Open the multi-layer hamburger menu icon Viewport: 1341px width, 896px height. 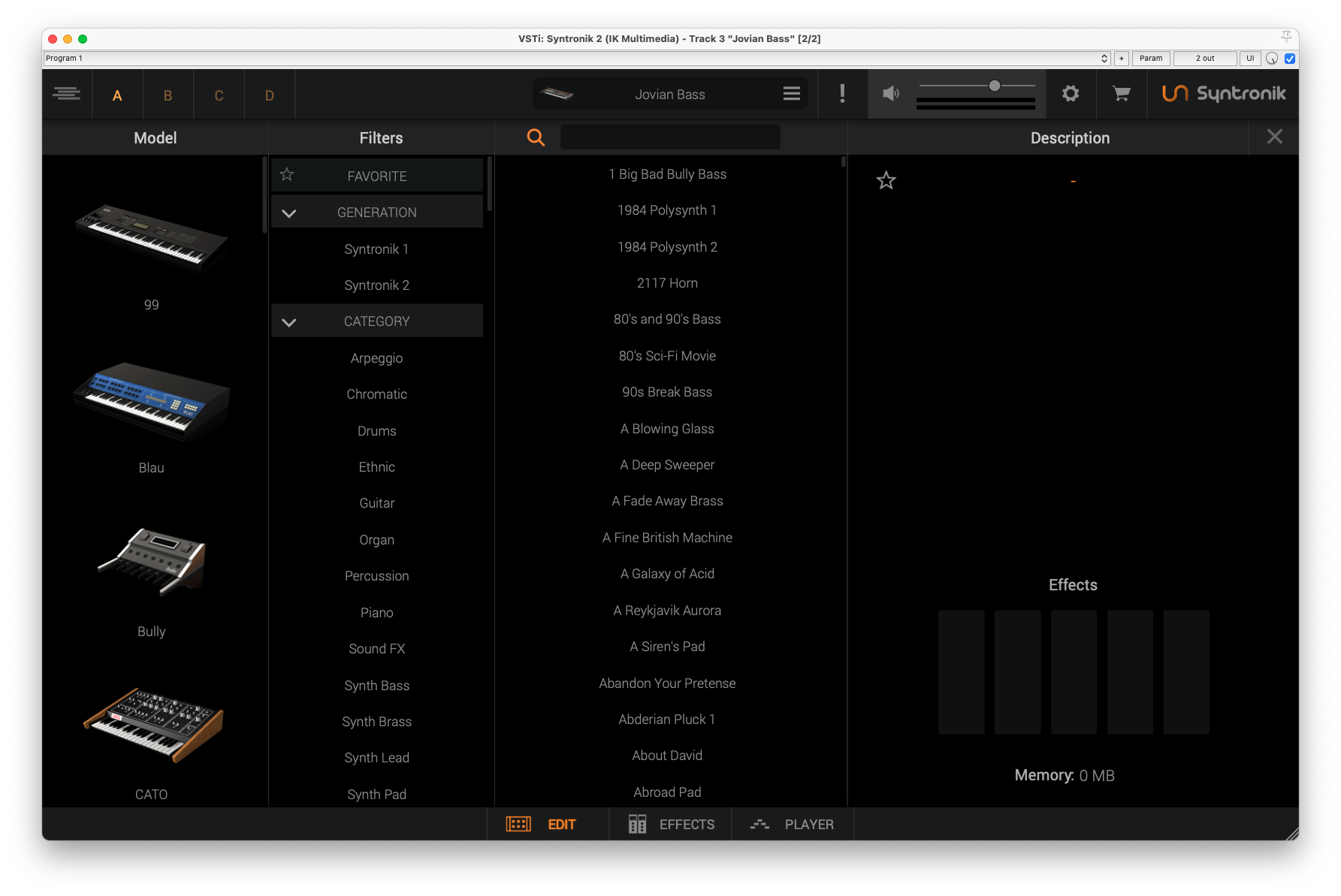(x=67, y=94)
